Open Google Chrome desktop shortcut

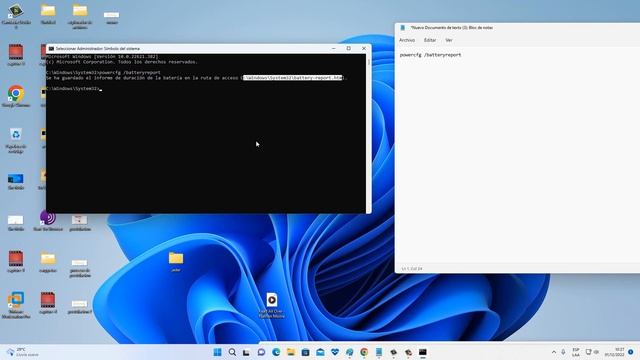(x=16, y=96)
